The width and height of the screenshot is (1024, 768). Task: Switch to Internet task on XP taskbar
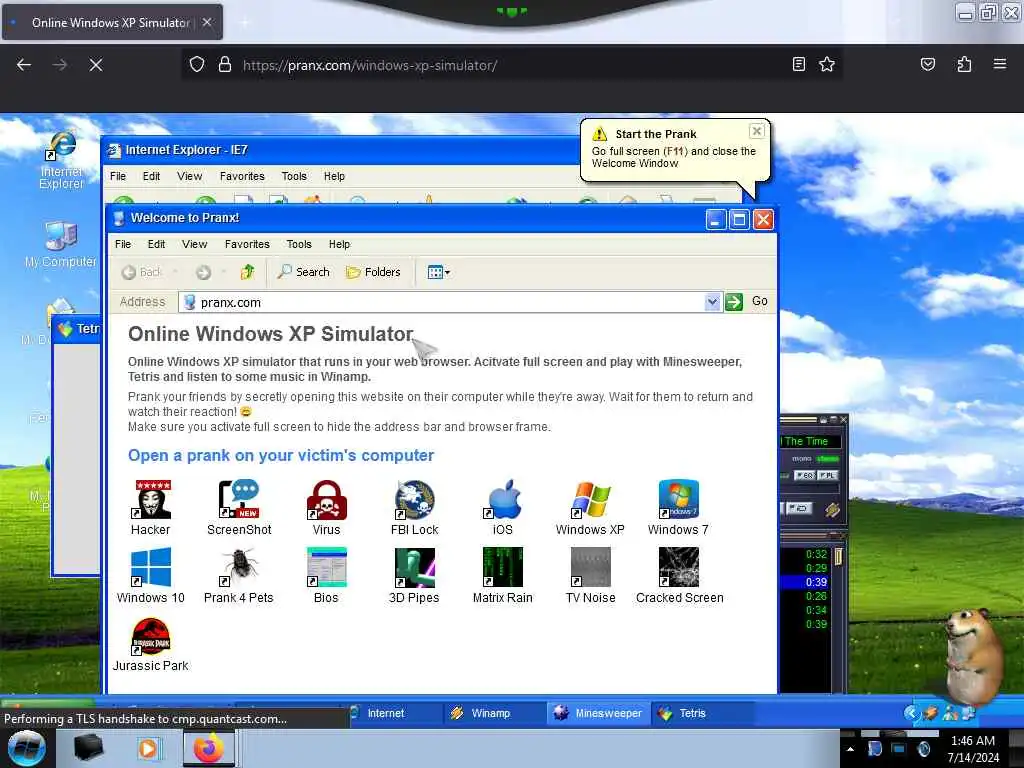coord(394,713)
